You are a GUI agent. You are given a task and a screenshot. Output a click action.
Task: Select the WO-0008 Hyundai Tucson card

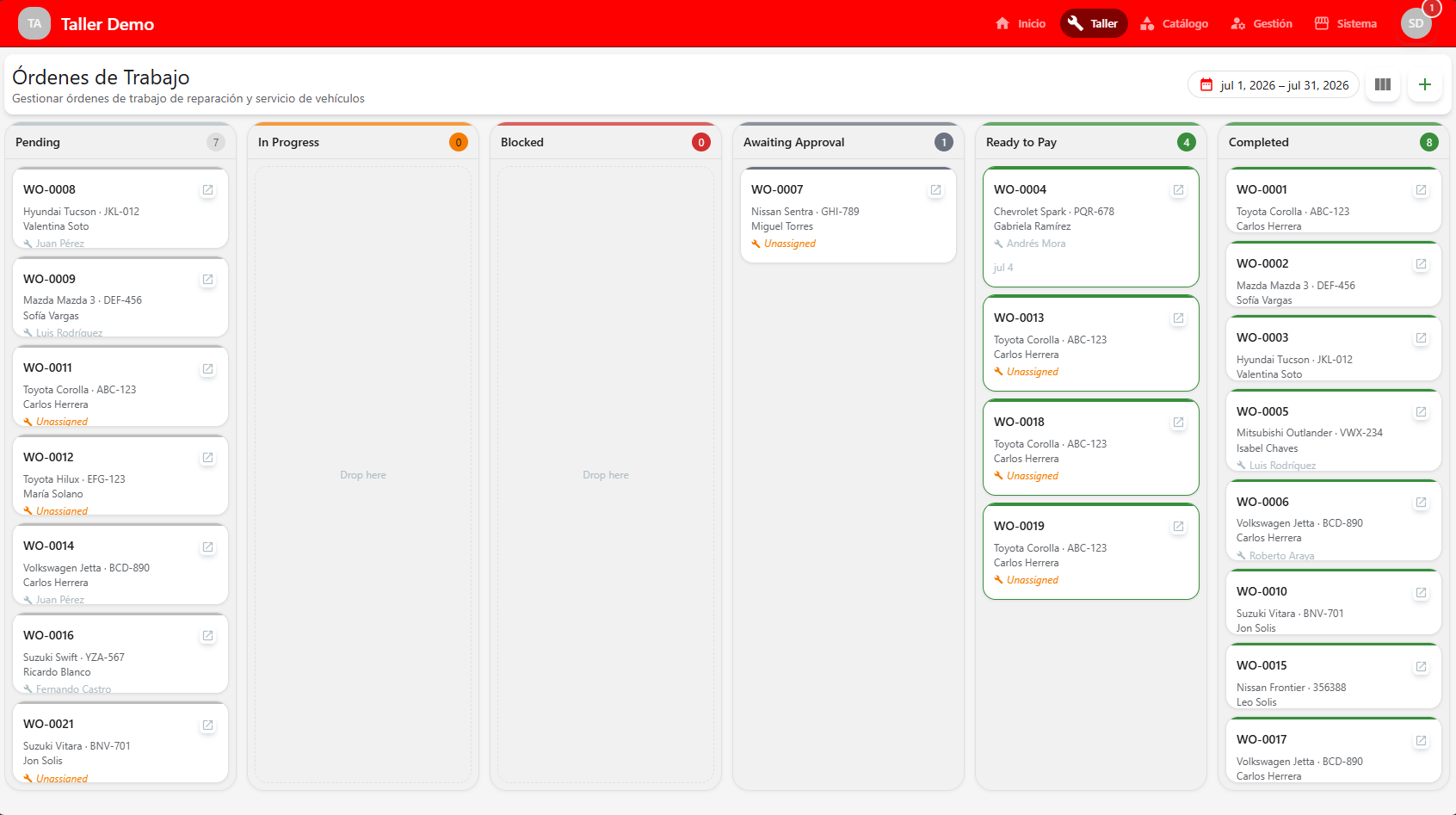click(x=120, y=208)
